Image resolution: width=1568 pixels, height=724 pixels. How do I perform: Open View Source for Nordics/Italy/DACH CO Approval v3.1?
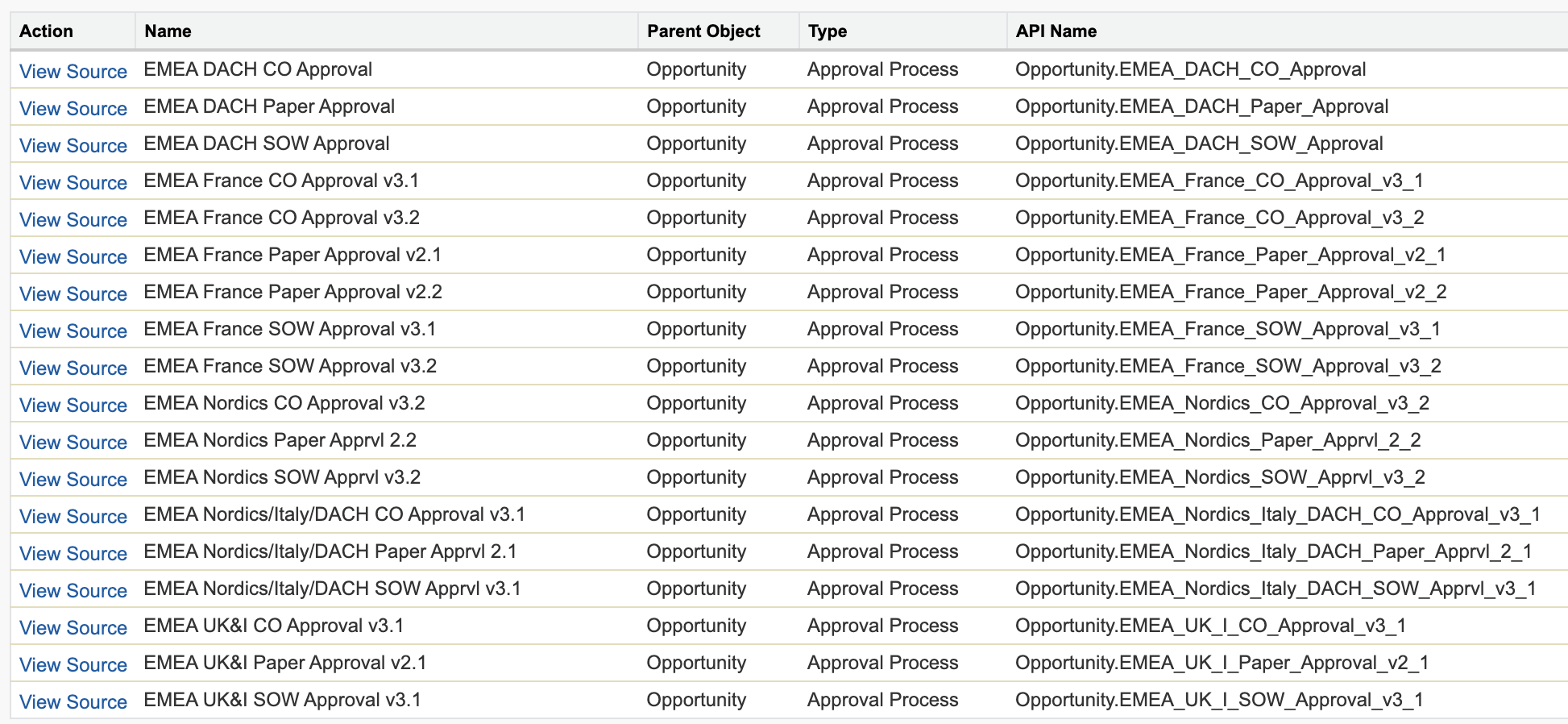tap(73, 517)
